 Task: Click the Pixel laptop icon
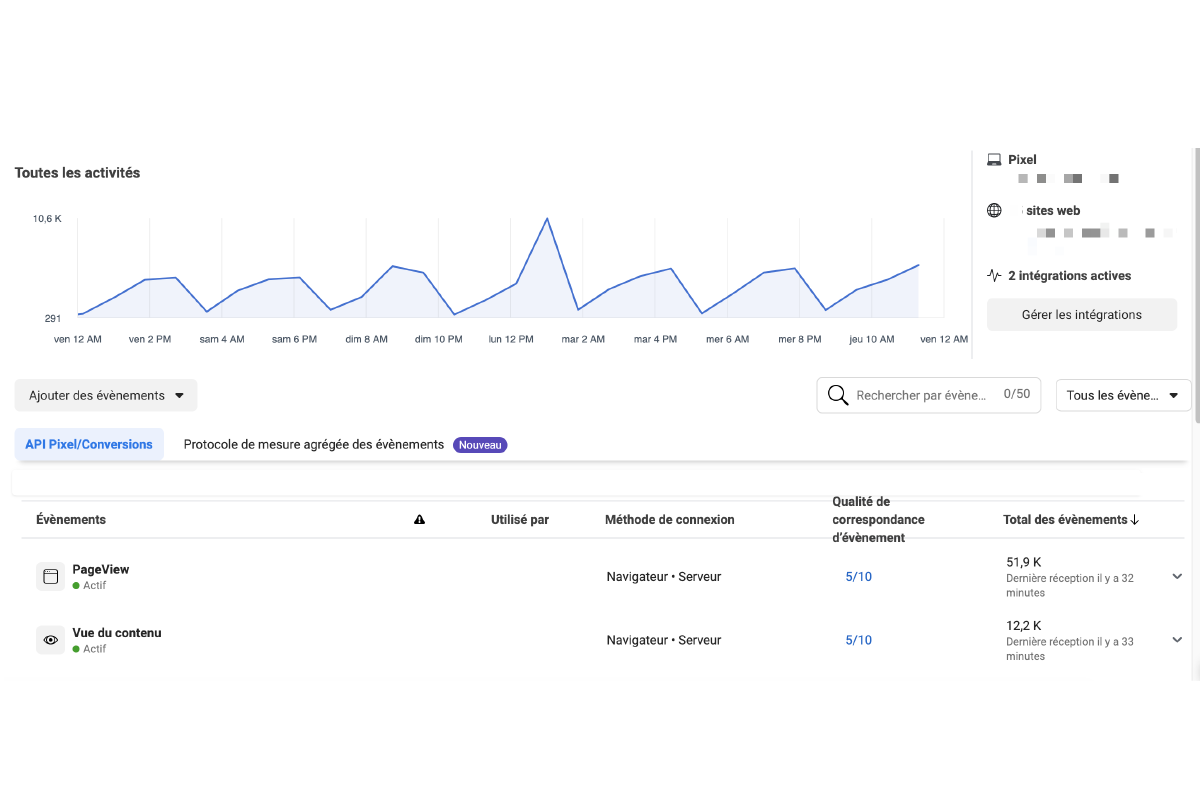tap(994, 160)
